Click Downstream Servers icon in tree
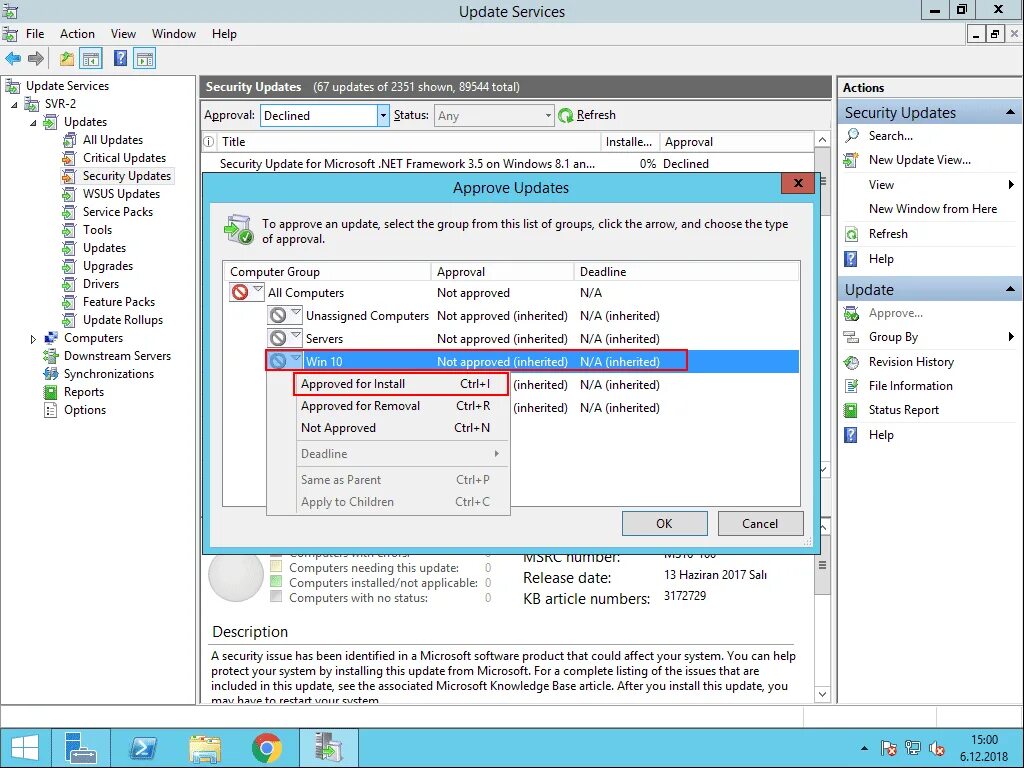 (x=50, y=356)
